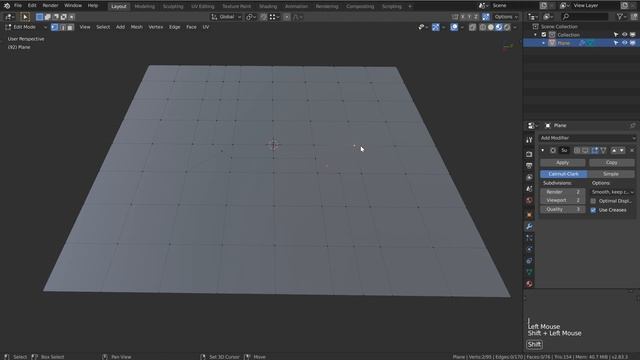Activate Face select mode icon

(70, 27)
